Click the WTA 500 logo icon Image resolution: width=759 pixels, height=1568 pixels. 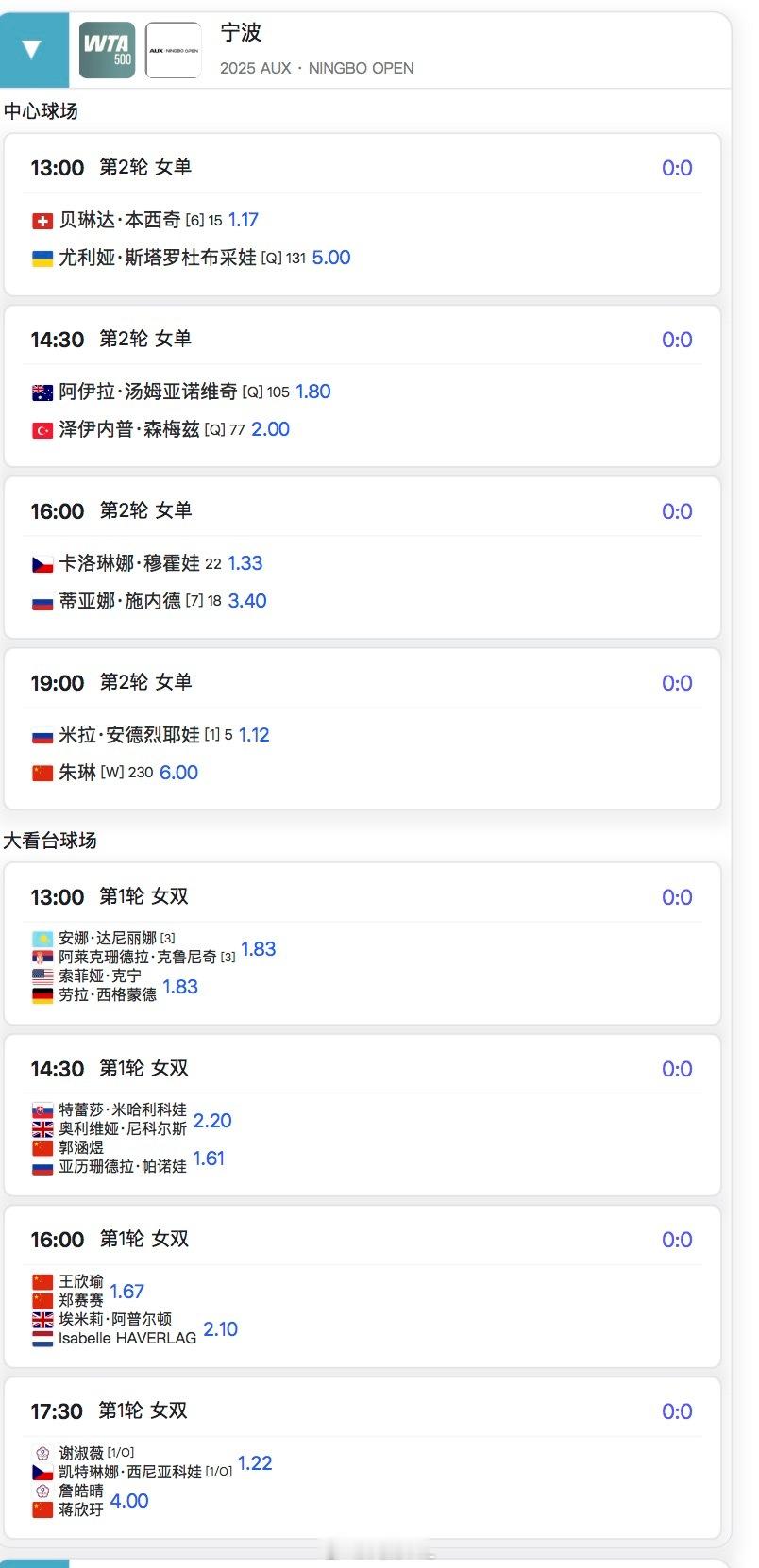(x=107, y=50)
